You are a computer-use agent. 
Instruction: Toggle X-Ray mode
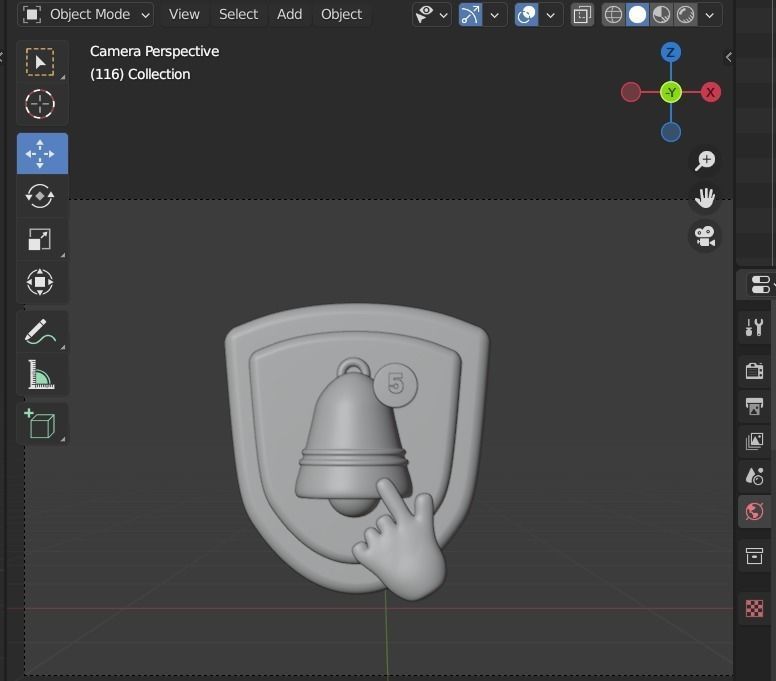click(582, 15)
